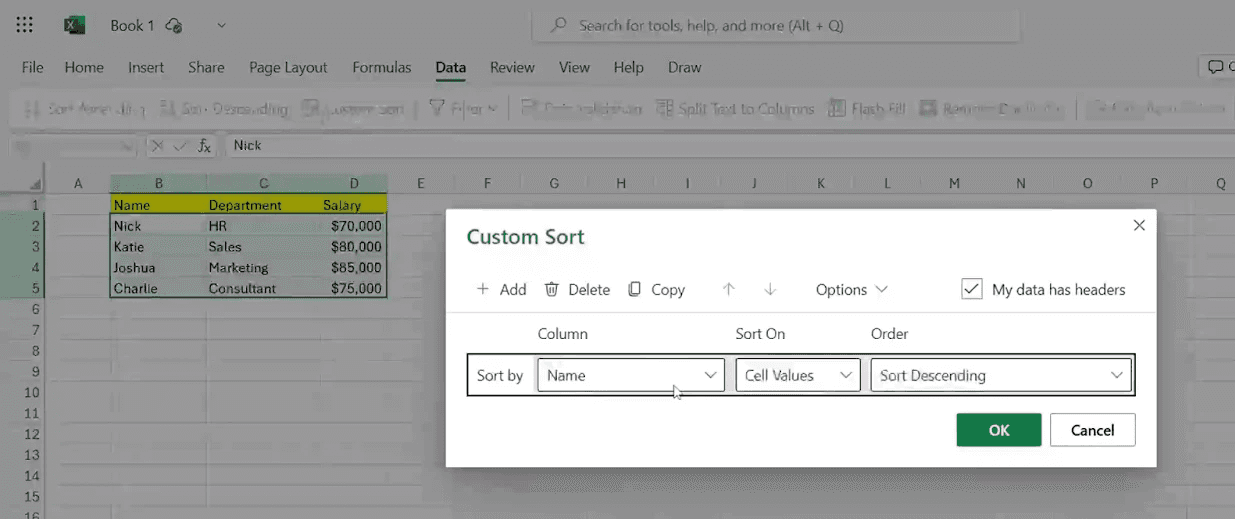Click the Delete label in dialog

point(589,289)
